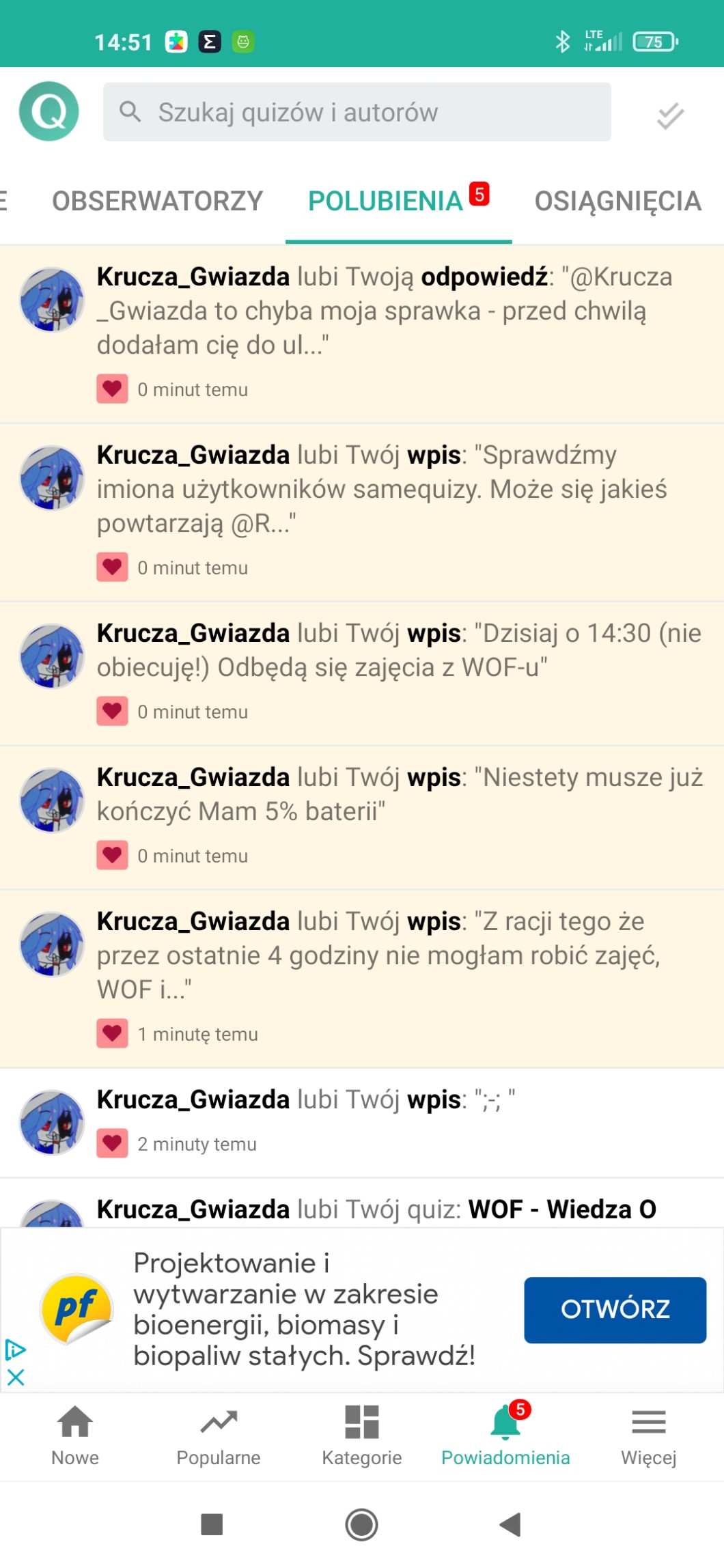Tap heart icon on ";-;" wpis notification
This screenshot has width=724, height=1568.
(x=112, y=1143)
